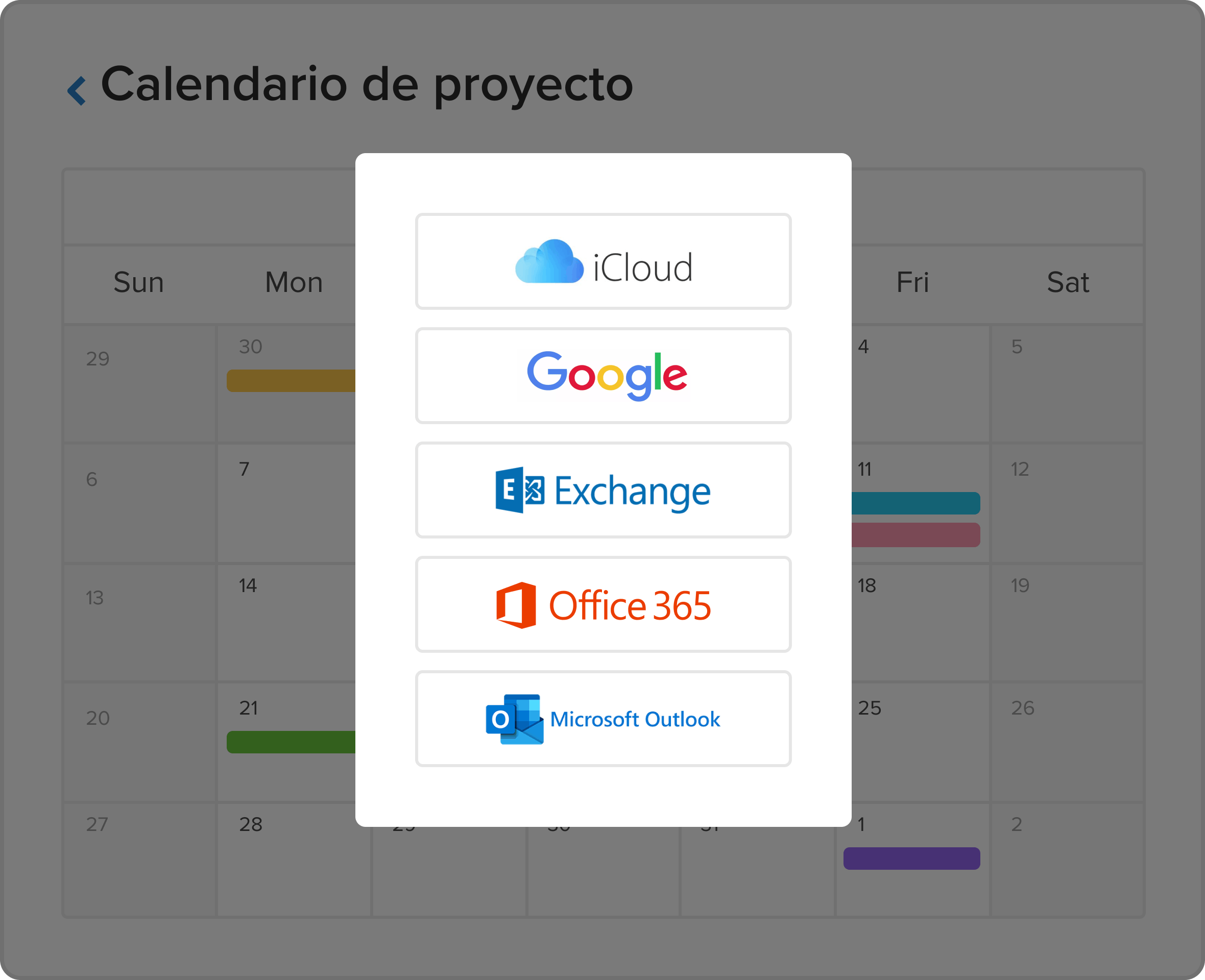
Task: Click the Office 365 text label
Action: coord(630,606)
